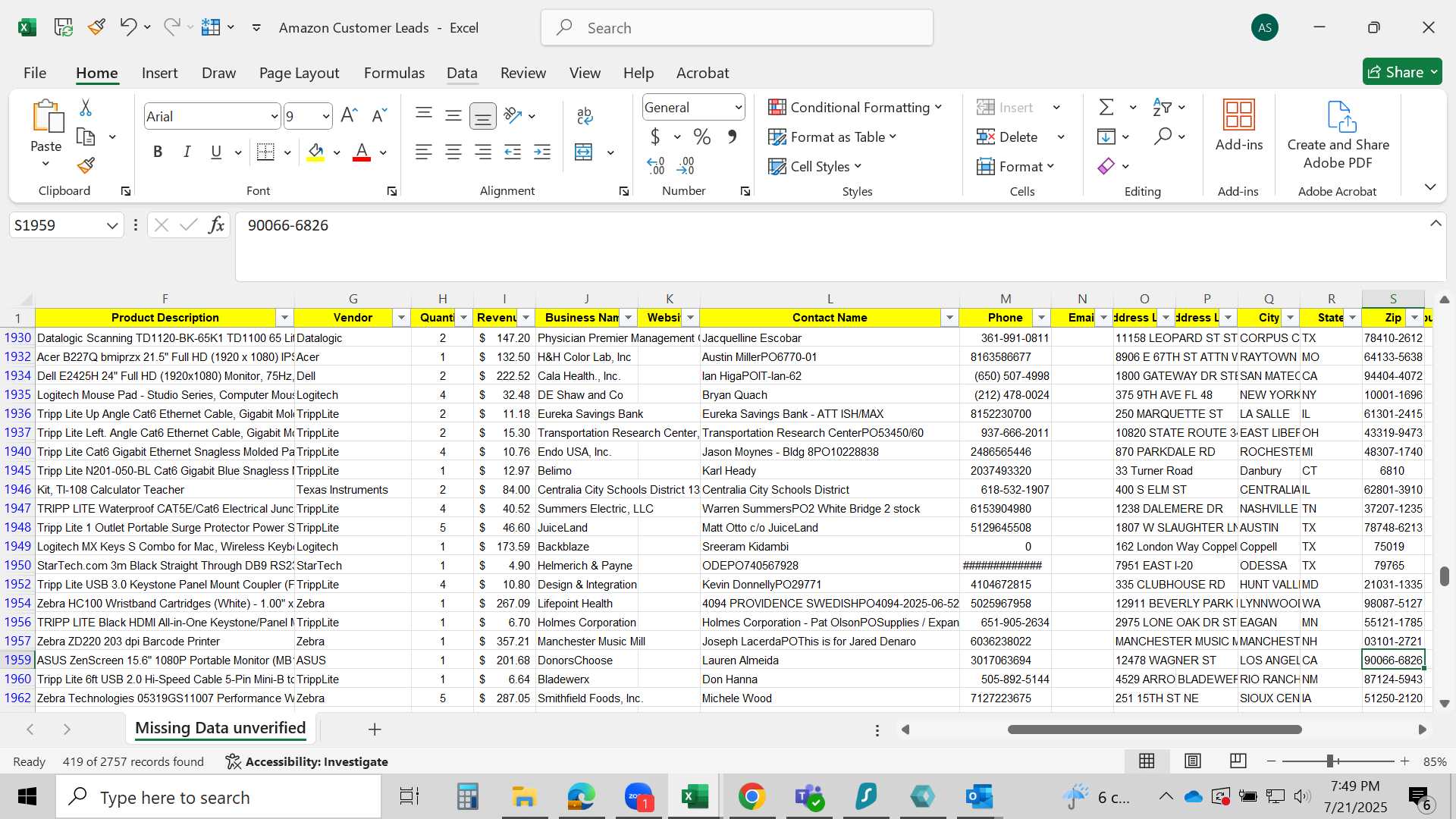Expand Conditional Formatting menu
This screenshot has height=819, width=1456.
(x=855, y=107)
